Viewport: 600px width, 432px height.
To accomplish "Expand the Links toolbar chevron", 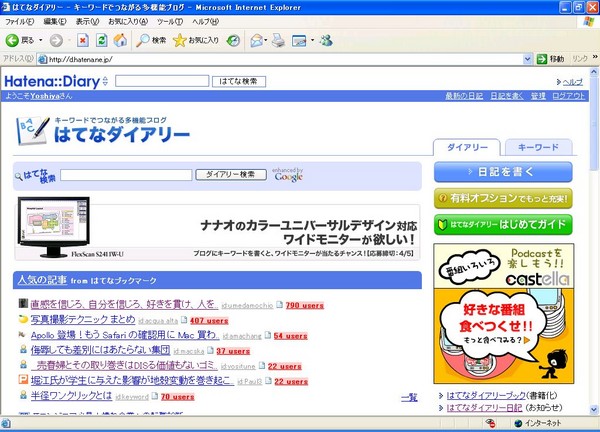I will pyautogui.click(x=595, y=57).
